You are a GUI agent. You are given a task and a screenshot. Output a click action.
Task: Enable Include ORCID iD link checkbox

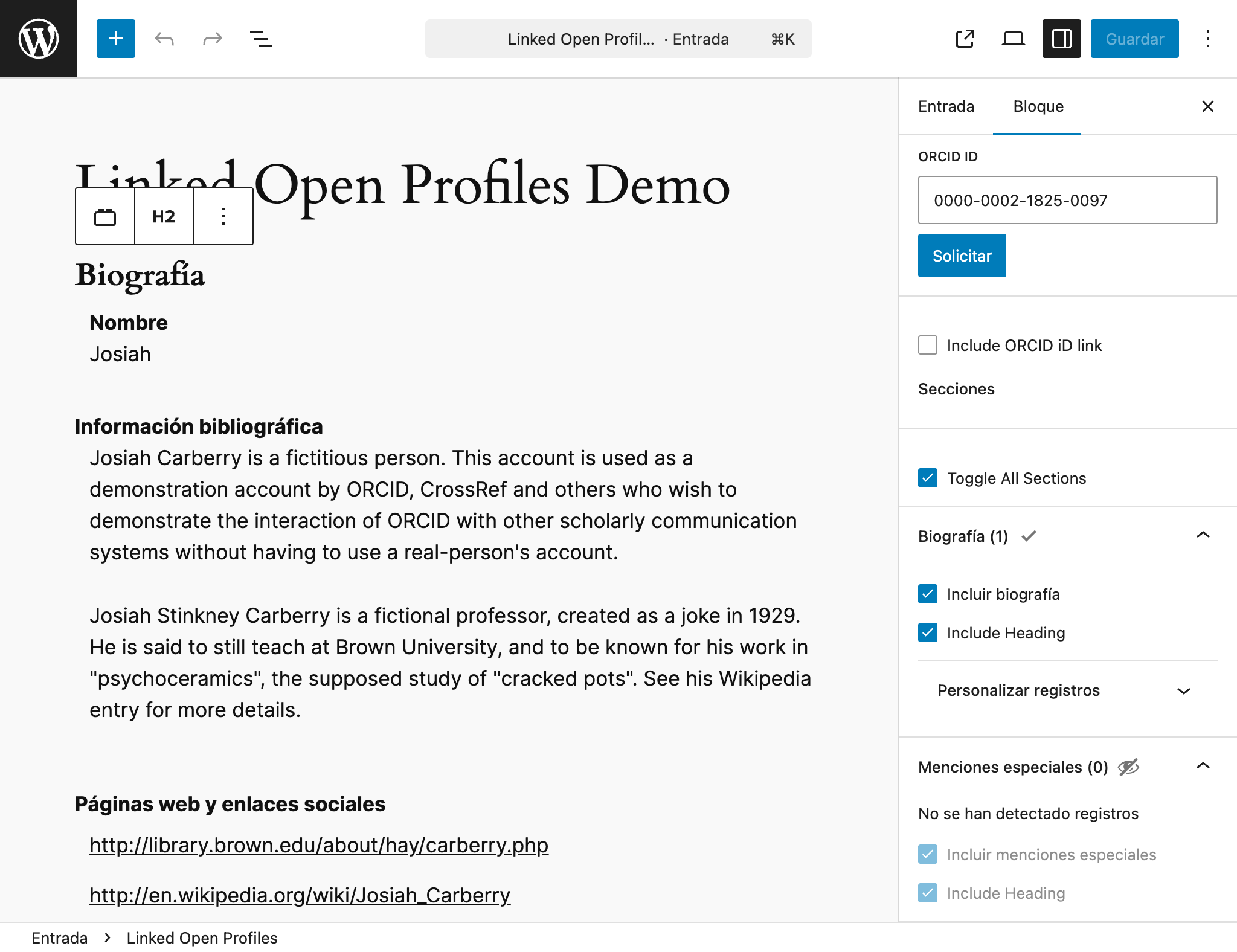tap(928, 345)
